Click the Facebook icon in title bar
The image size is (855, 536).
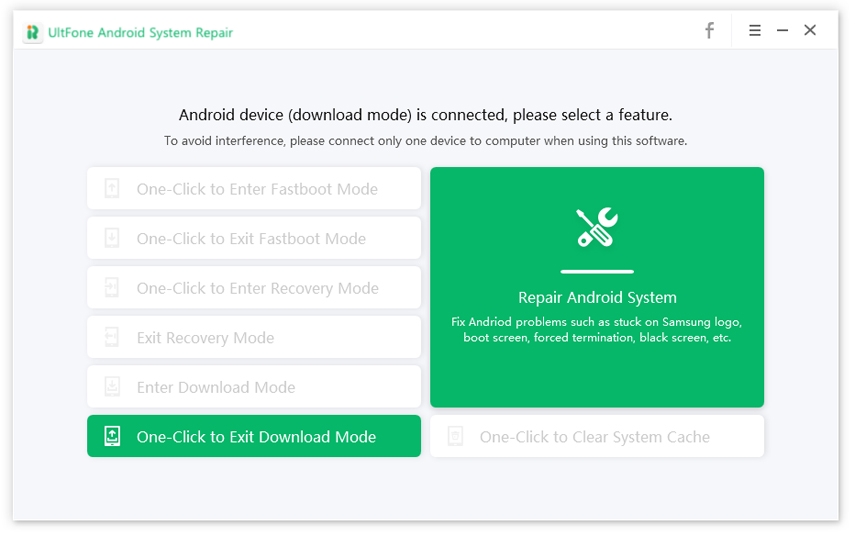coord(709,31)
